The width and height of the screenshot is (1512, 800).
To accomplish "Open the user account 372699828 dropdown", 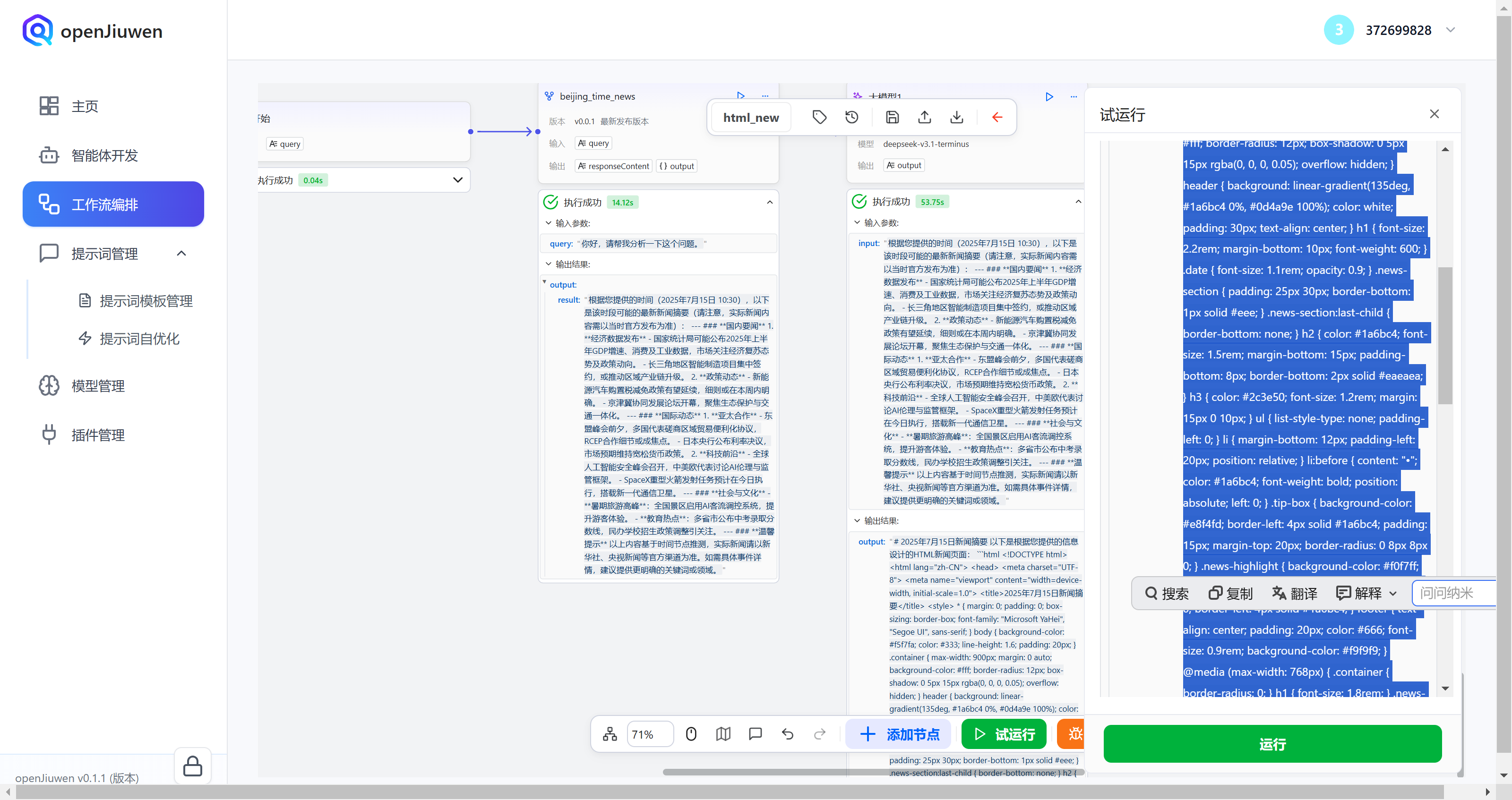I will coord(1451,30).
